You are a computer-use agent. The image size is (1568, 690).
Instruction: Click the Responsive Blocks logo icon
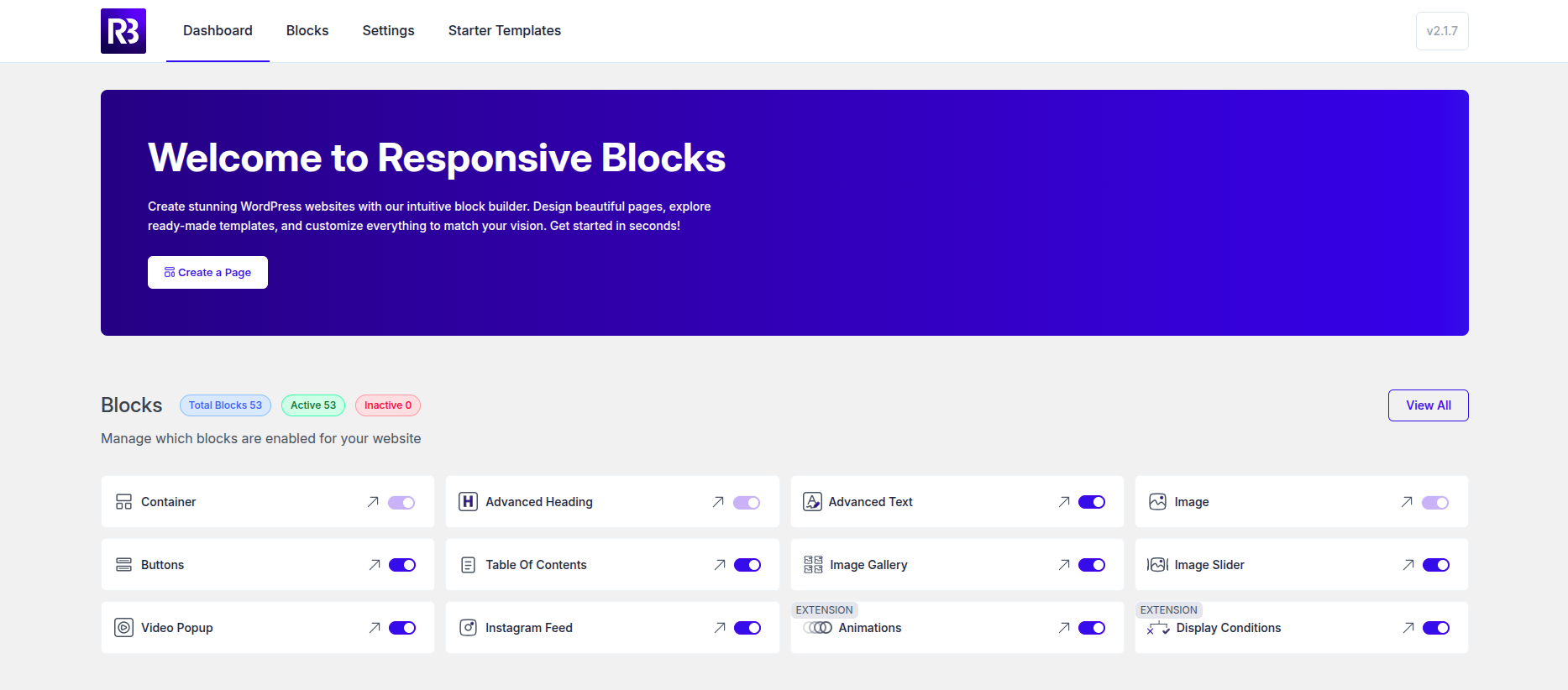coord(123,31)
